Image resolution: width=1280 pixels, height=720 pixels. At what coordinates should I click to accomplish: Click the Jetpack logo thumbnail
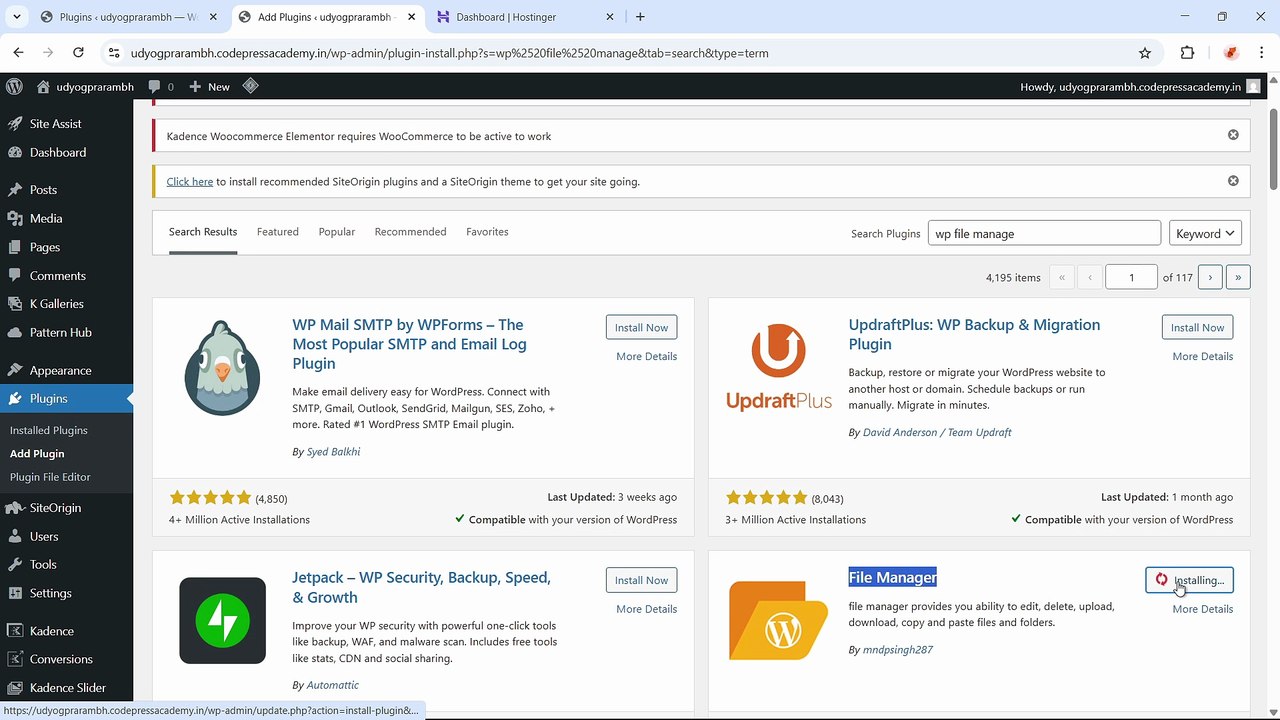click(222, 621)
